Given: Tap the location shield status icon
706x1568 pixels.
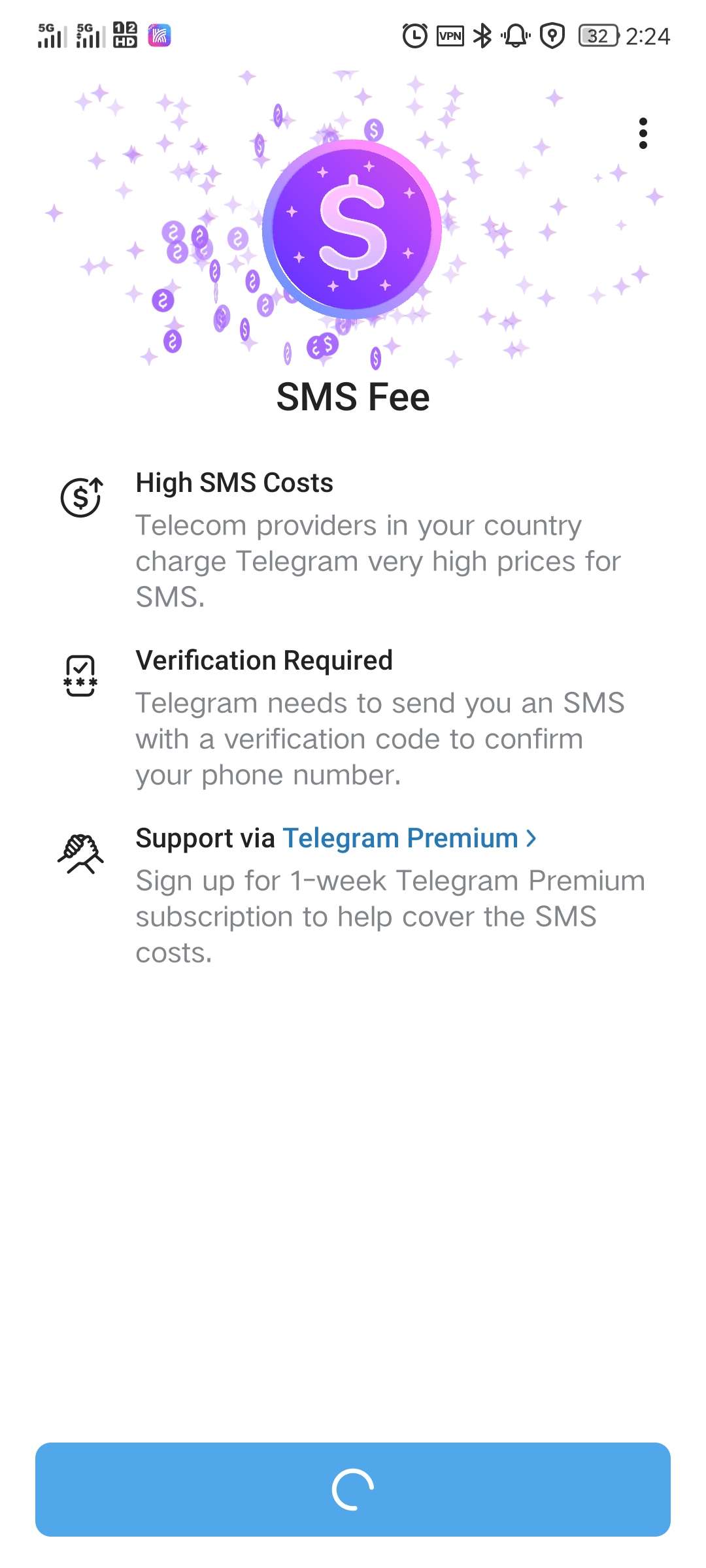Looking at the screenshot, I should click(552, 35).
